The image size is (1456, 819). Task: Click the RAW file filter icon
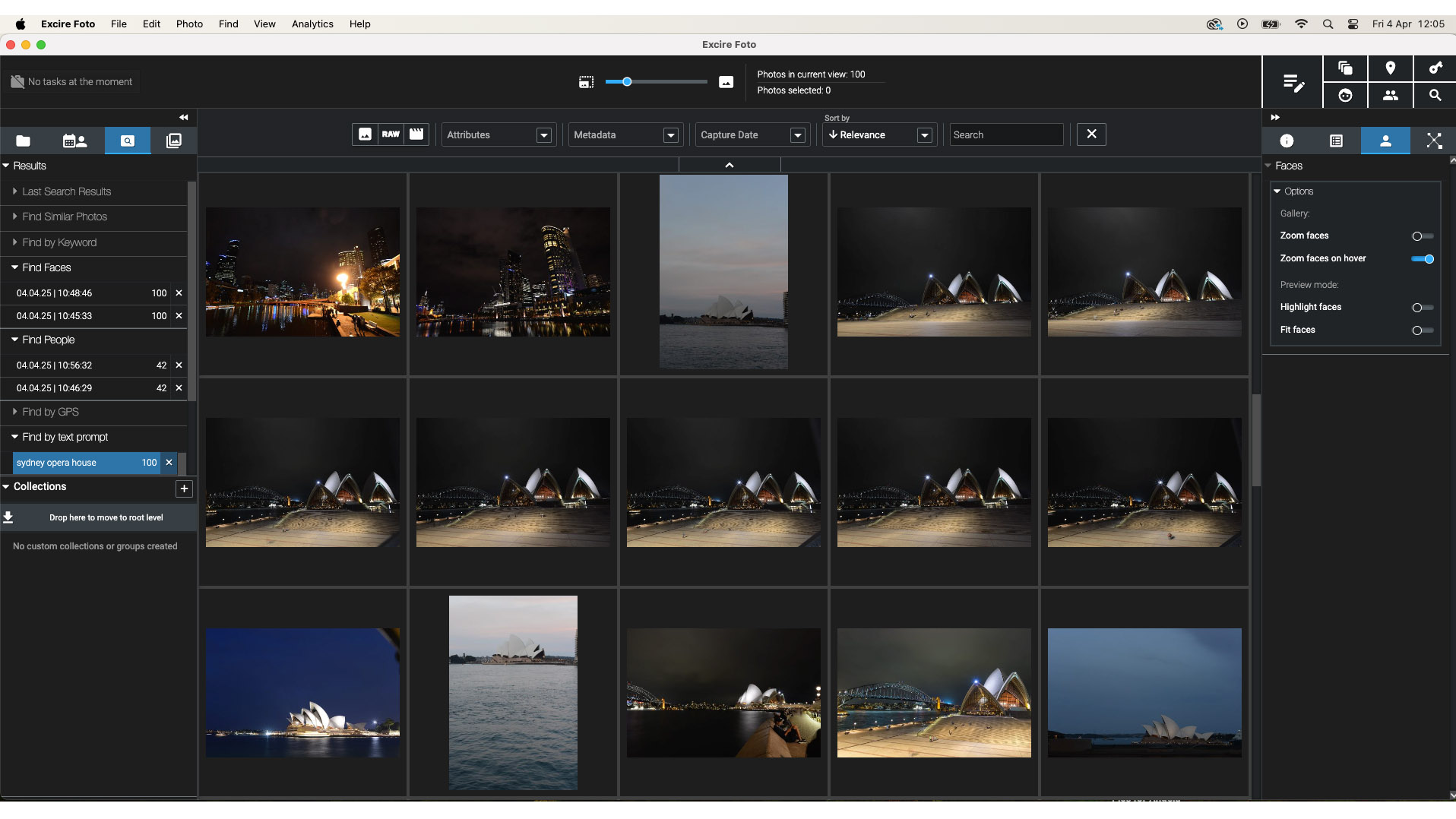coord(391,134)
